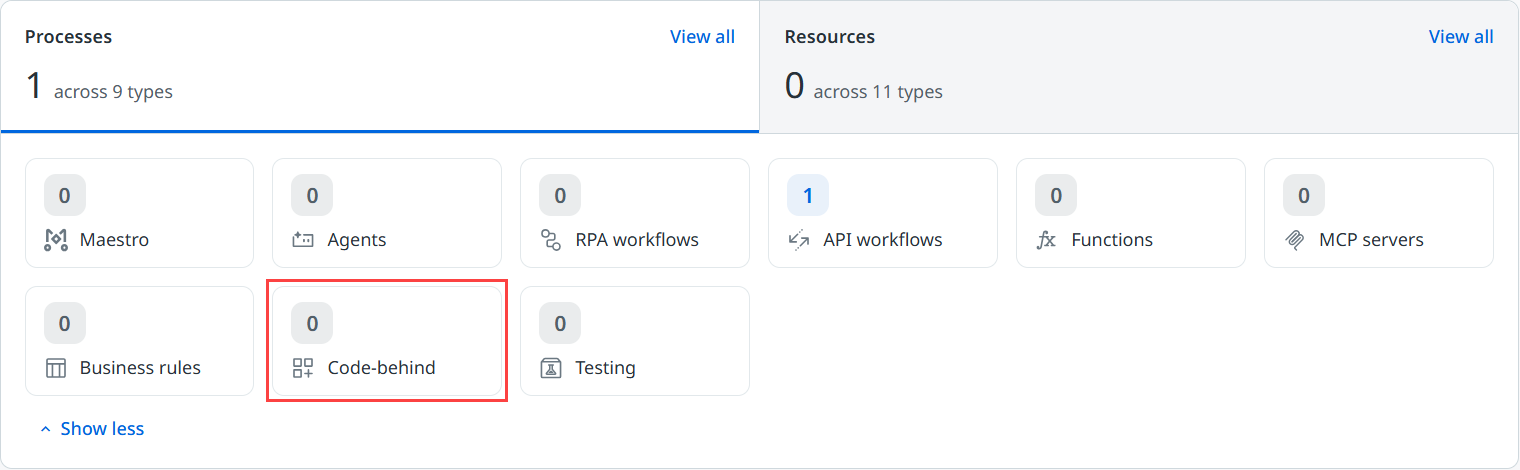1520x470 pixels.
Task: Click the Agents count badge 0
Action: click(312, 195)
